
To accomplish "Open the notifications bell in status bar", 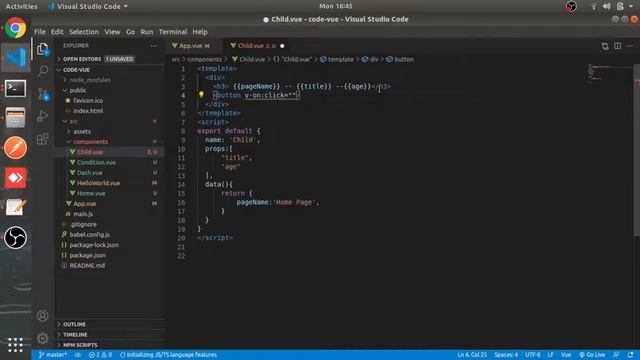I will (631, 355).
